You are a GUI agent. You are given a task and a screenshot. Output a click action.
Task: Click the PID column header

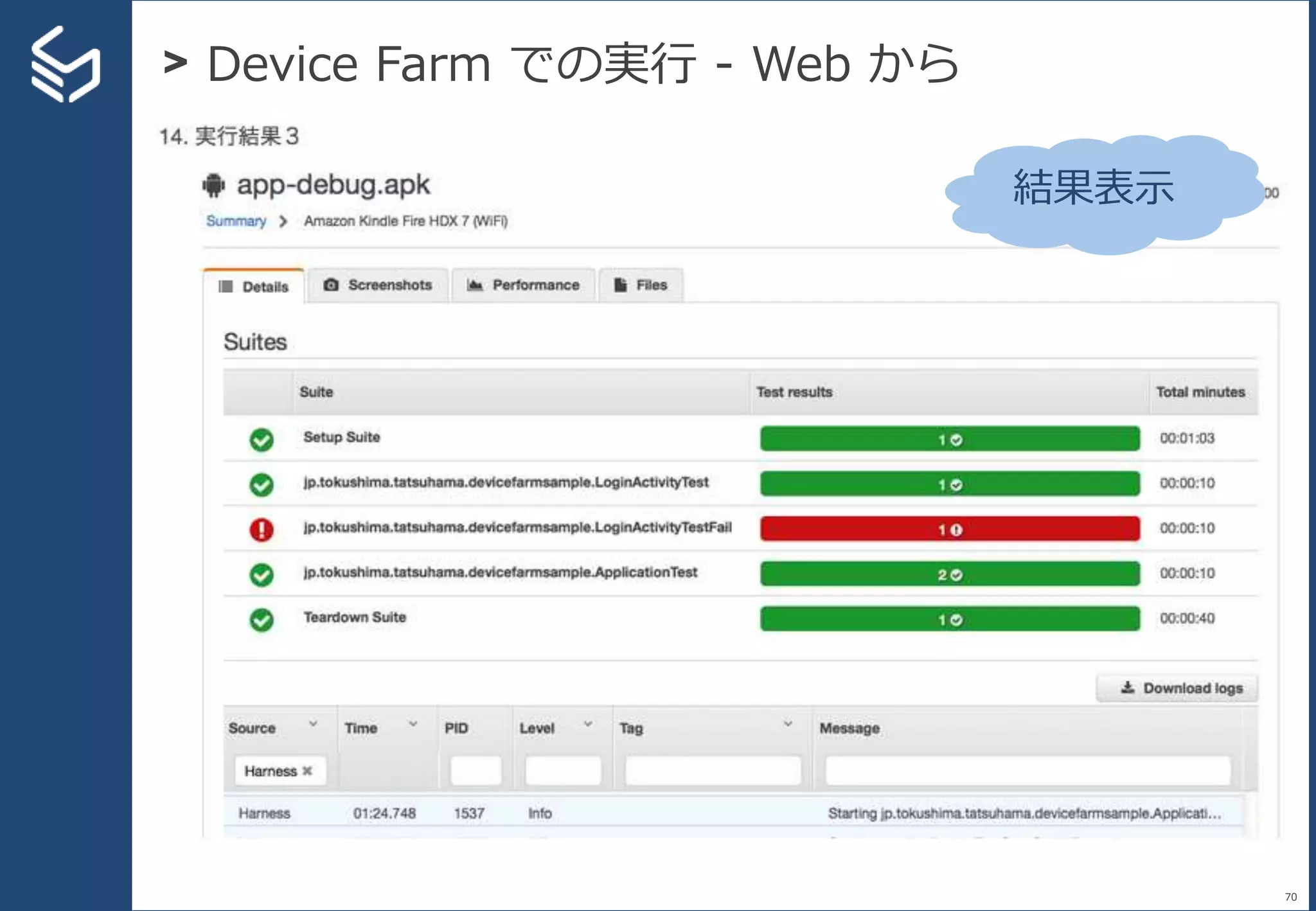tap(456, 728)
